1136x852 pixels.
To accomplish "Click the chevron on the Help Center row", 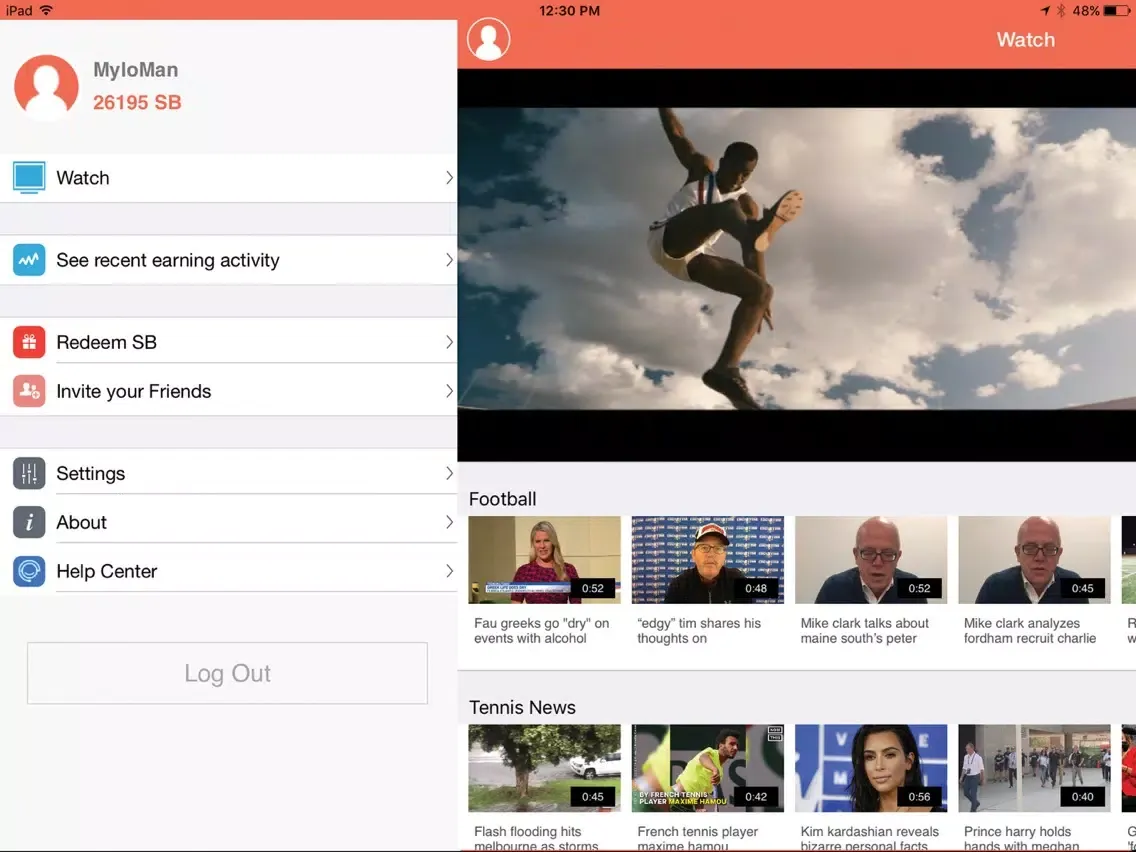I will coord(449,571).
